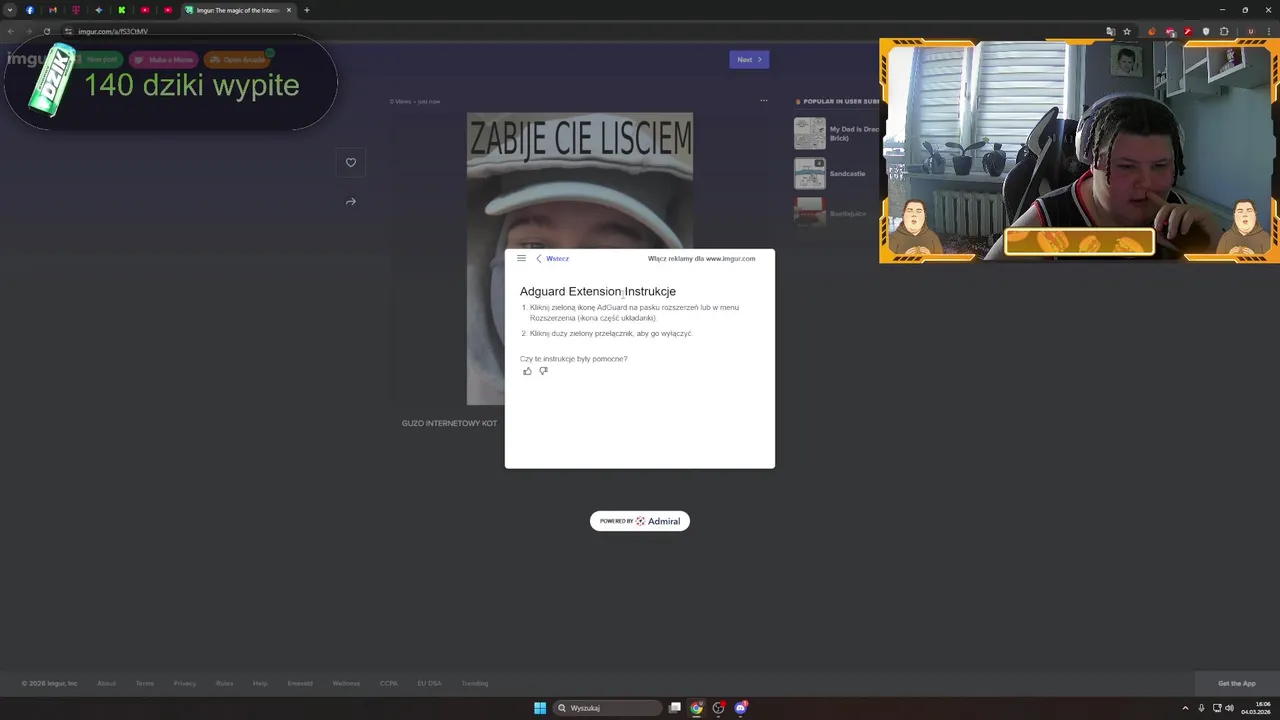Open the three-dot post options menu
The image size is (1280, 720).
(x=764, y=100)
